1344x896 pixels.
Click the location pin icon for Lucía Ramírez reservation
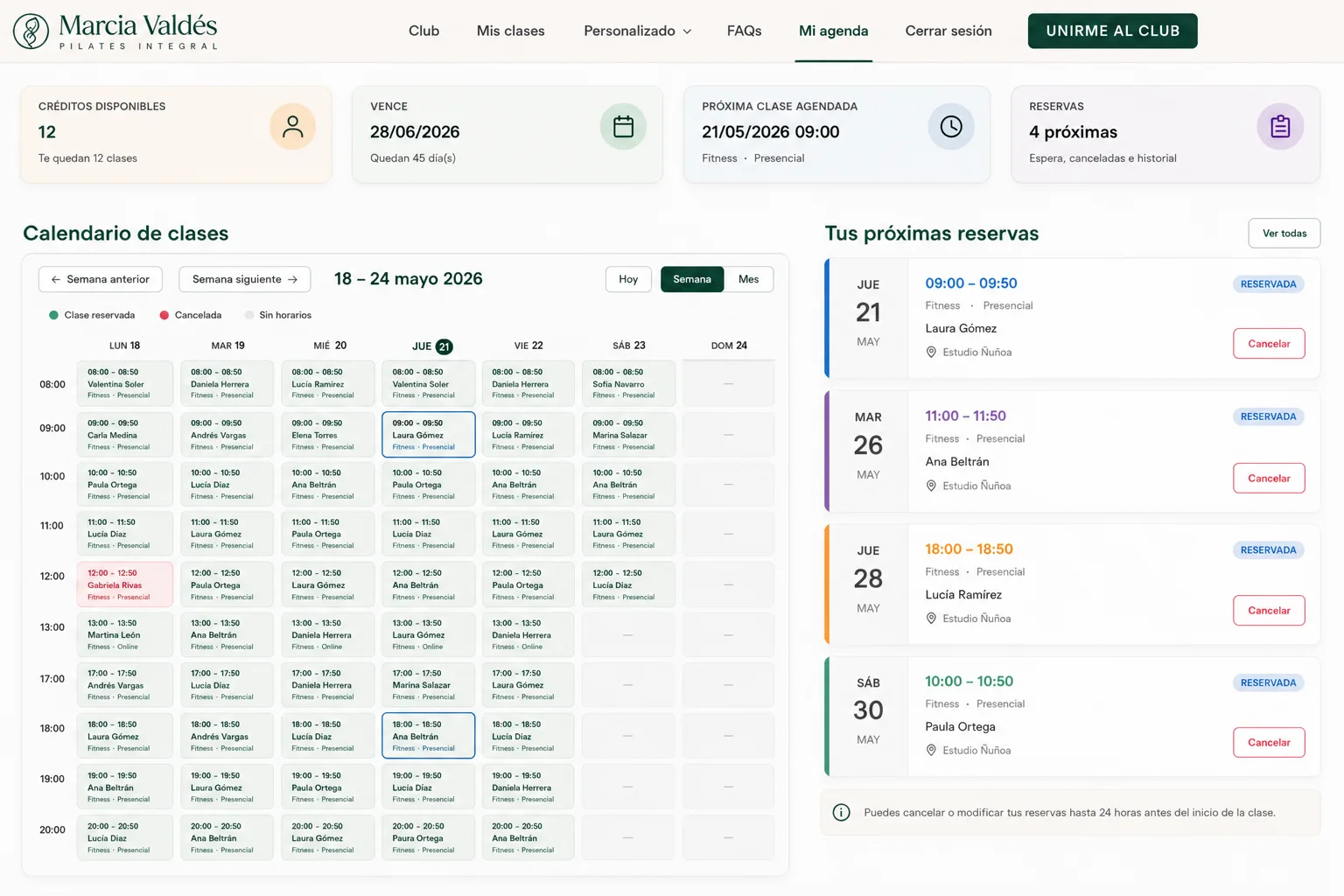pos(931,619)
